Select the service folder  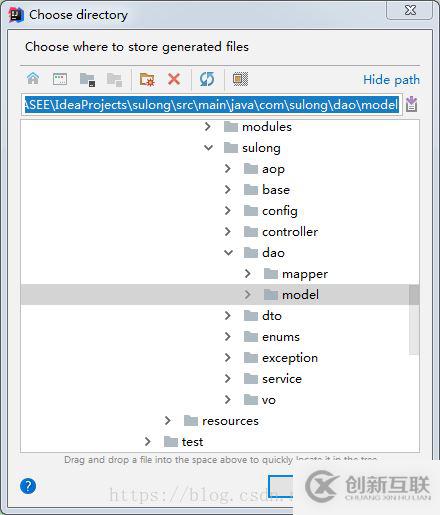[x=282, y=379]
